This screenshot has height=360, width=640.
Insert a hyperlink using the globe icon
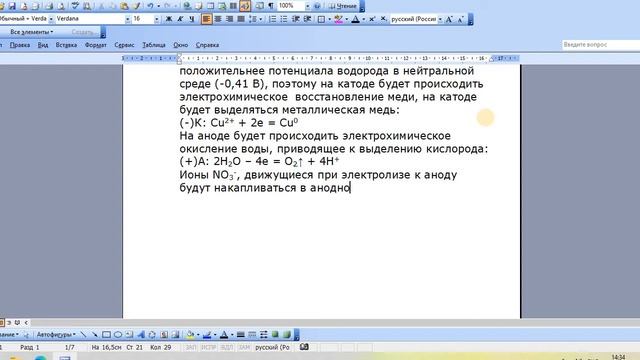pos(187,6)
